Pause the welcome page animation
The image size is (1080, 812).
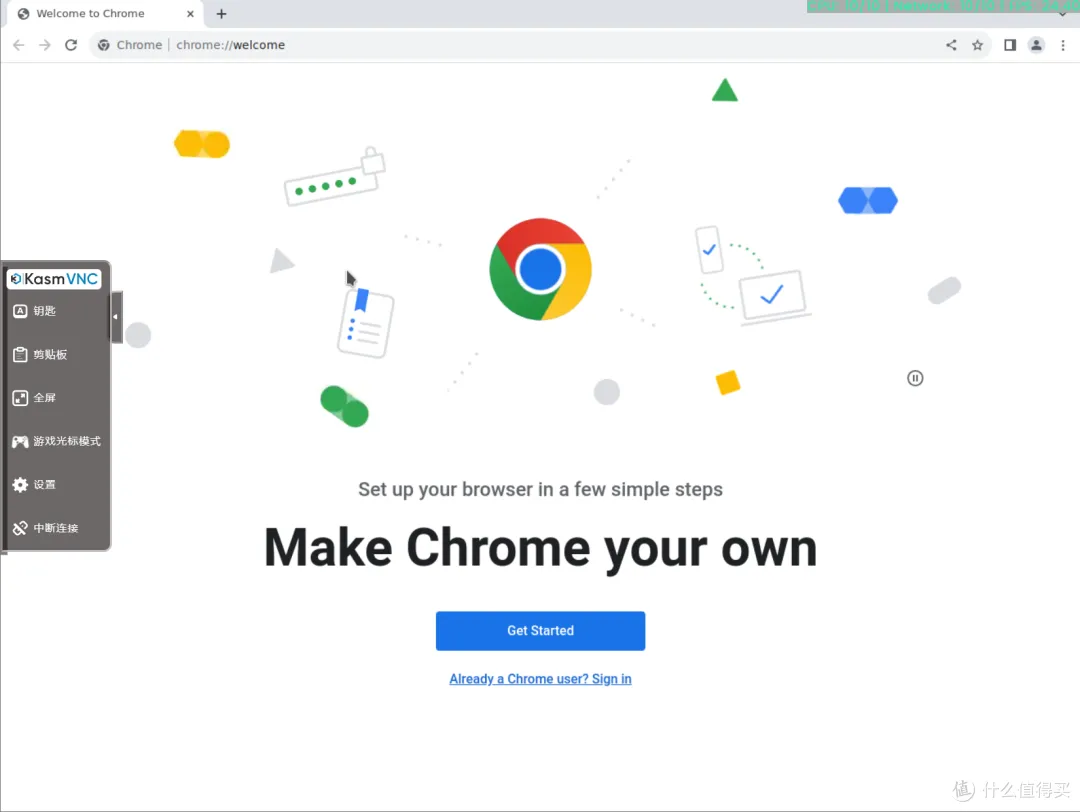(915, 378)
